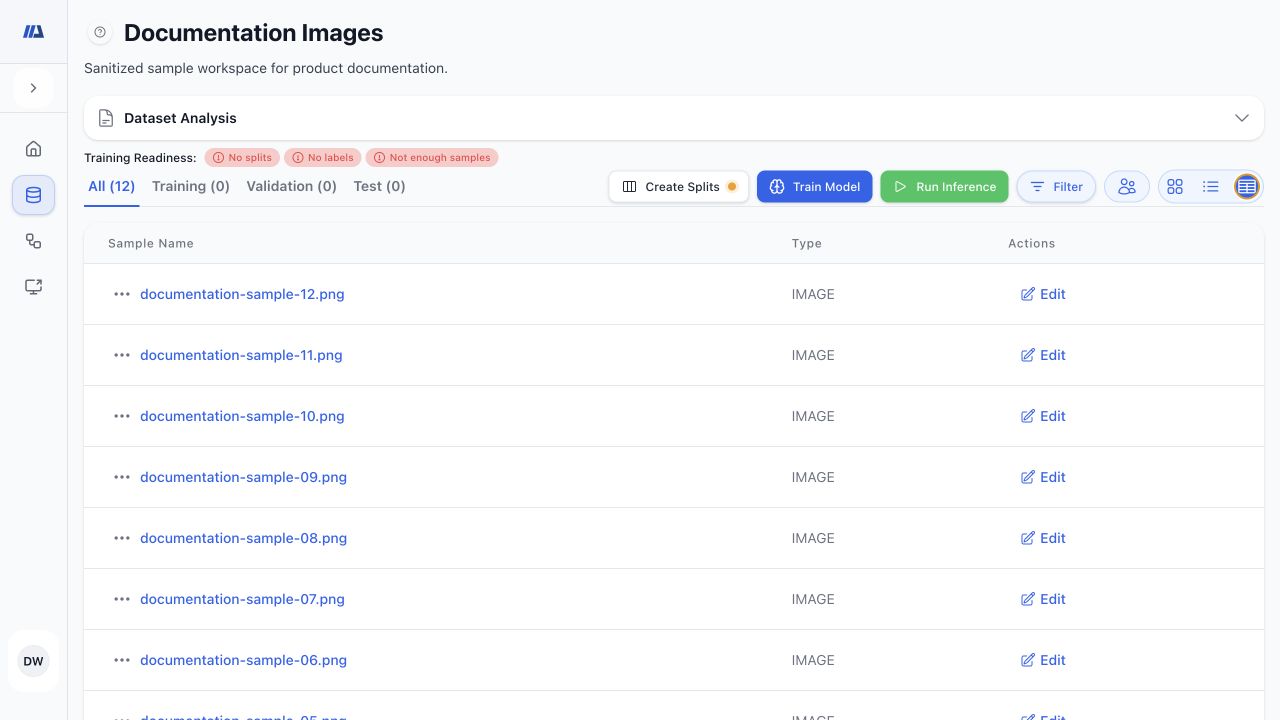Edit documentation-sample-11.png
Viewport: 1280px width, 720px height.
1043,355
